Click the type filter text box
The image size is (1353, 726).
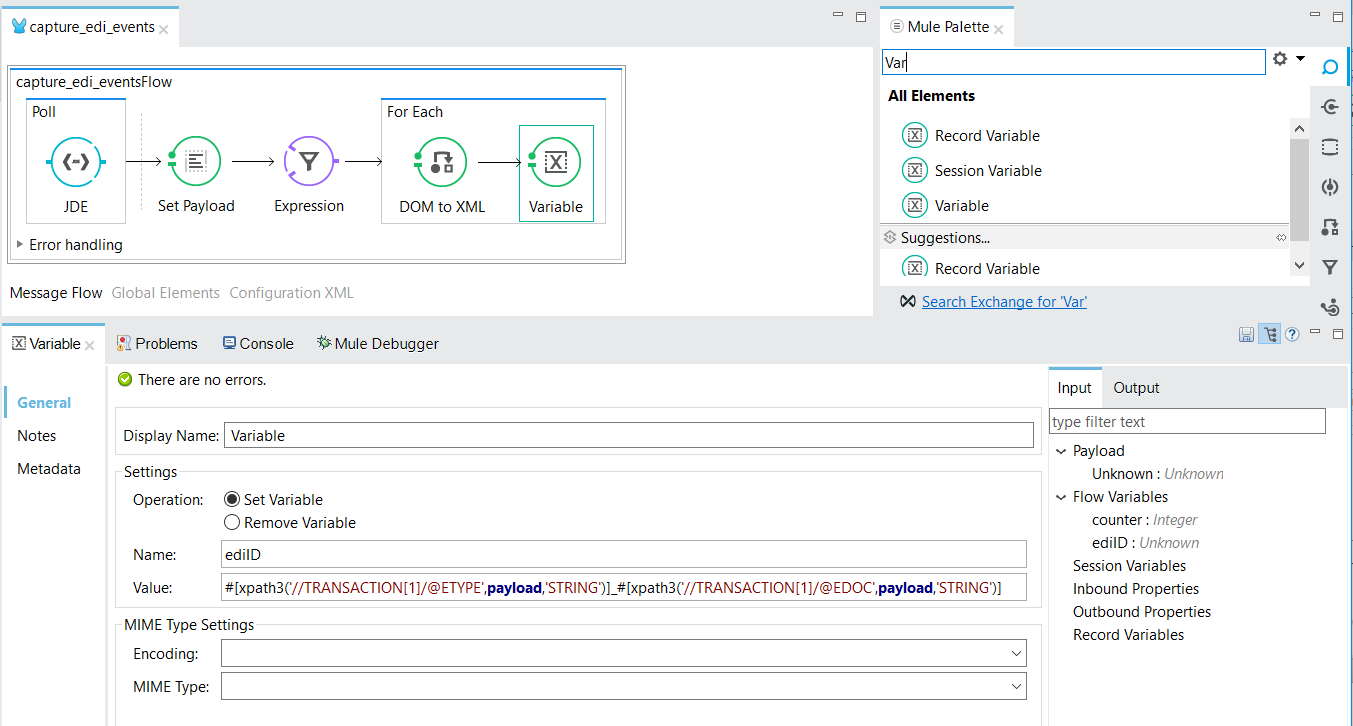[x=1187, y=422]
